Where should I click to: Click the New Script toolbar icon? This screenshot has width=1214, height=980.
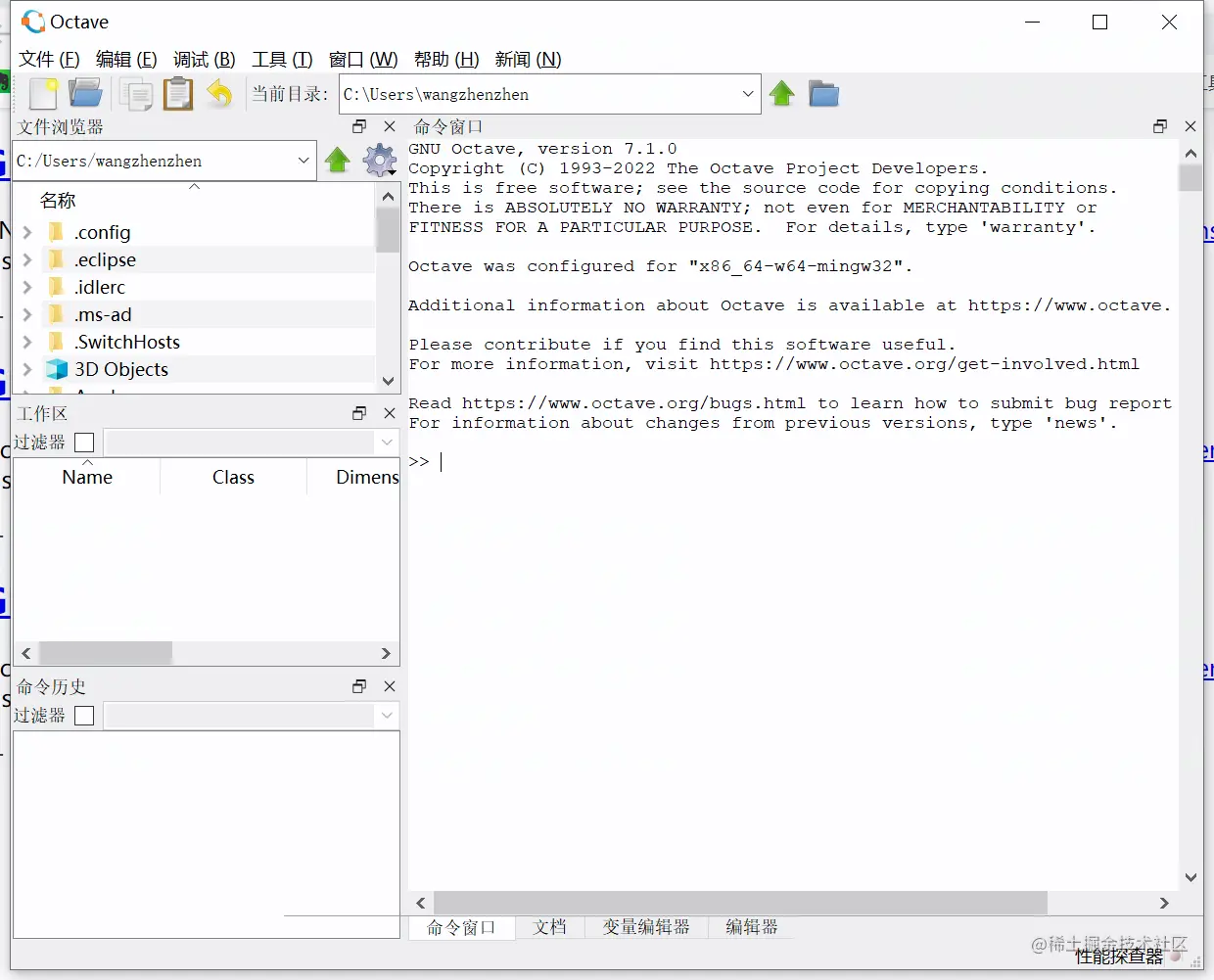point(43,94)
